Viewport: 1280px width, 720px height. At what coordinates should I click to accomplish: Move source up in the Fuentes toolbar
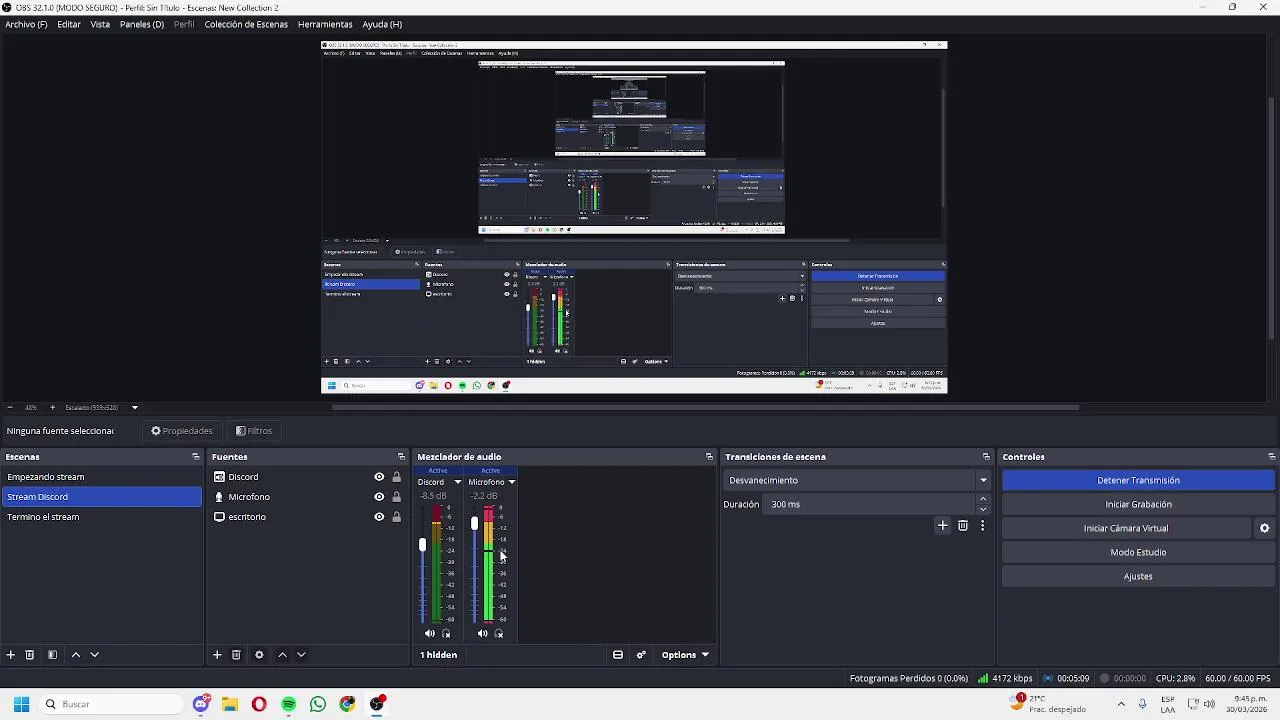pos(282,655)
